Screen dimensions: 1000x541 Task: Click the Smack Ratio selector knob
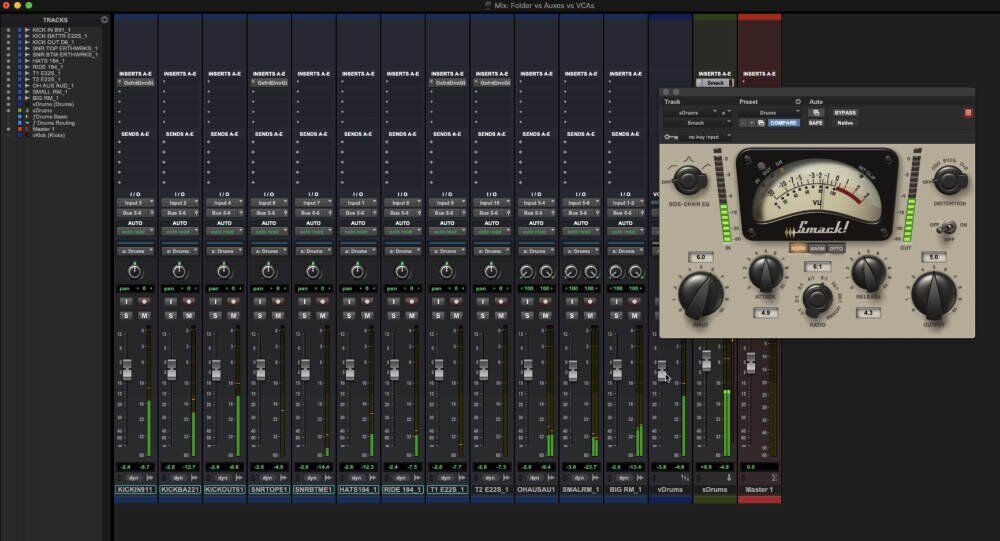817,299
